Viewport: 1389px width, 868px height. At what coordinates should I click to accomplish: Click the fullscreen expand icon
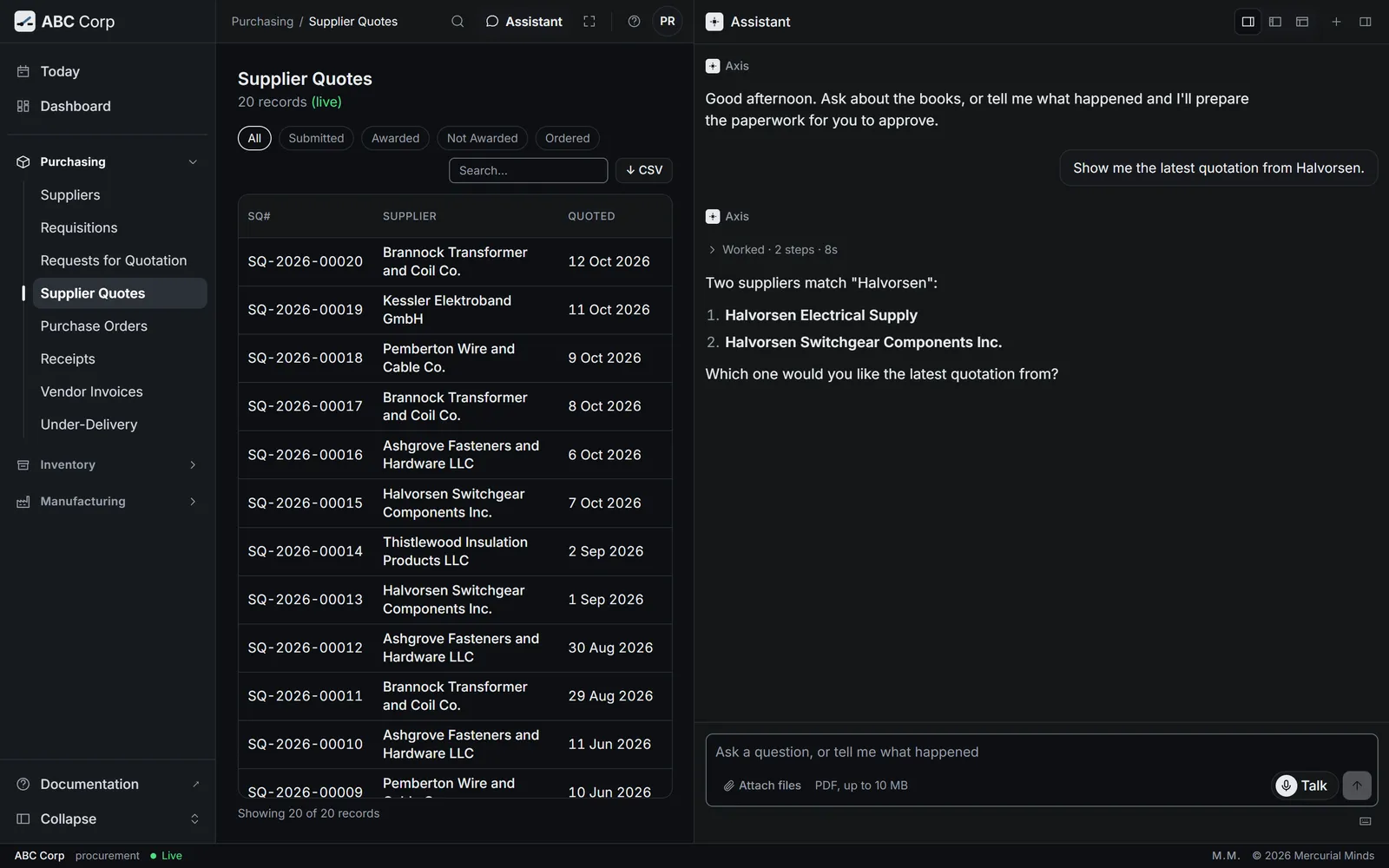589,22
